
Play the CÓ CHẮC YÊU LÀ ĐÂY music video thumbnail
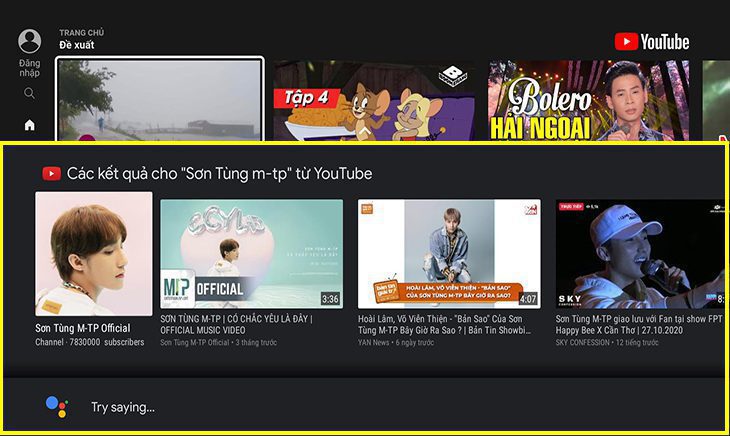[251, 254]
